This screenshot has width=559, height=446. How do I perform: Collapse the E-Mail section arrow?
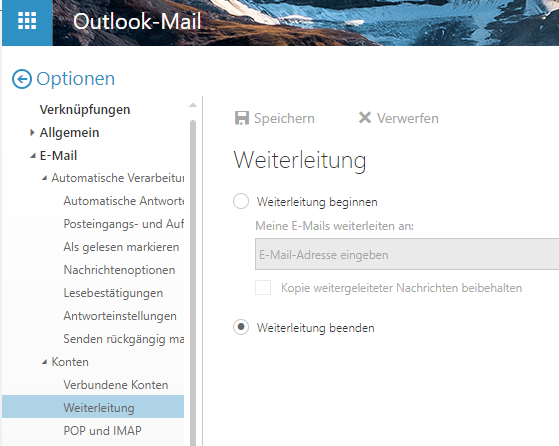tap(33, 156)
